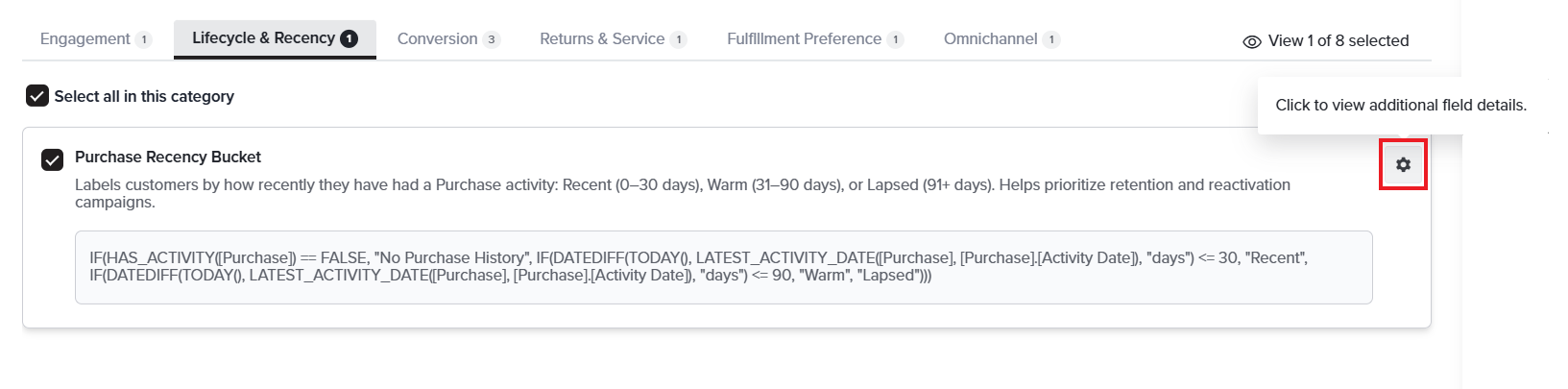Click the Fulfillment Preference count badge
The image size is (1568, 389).
click(895, 39)
